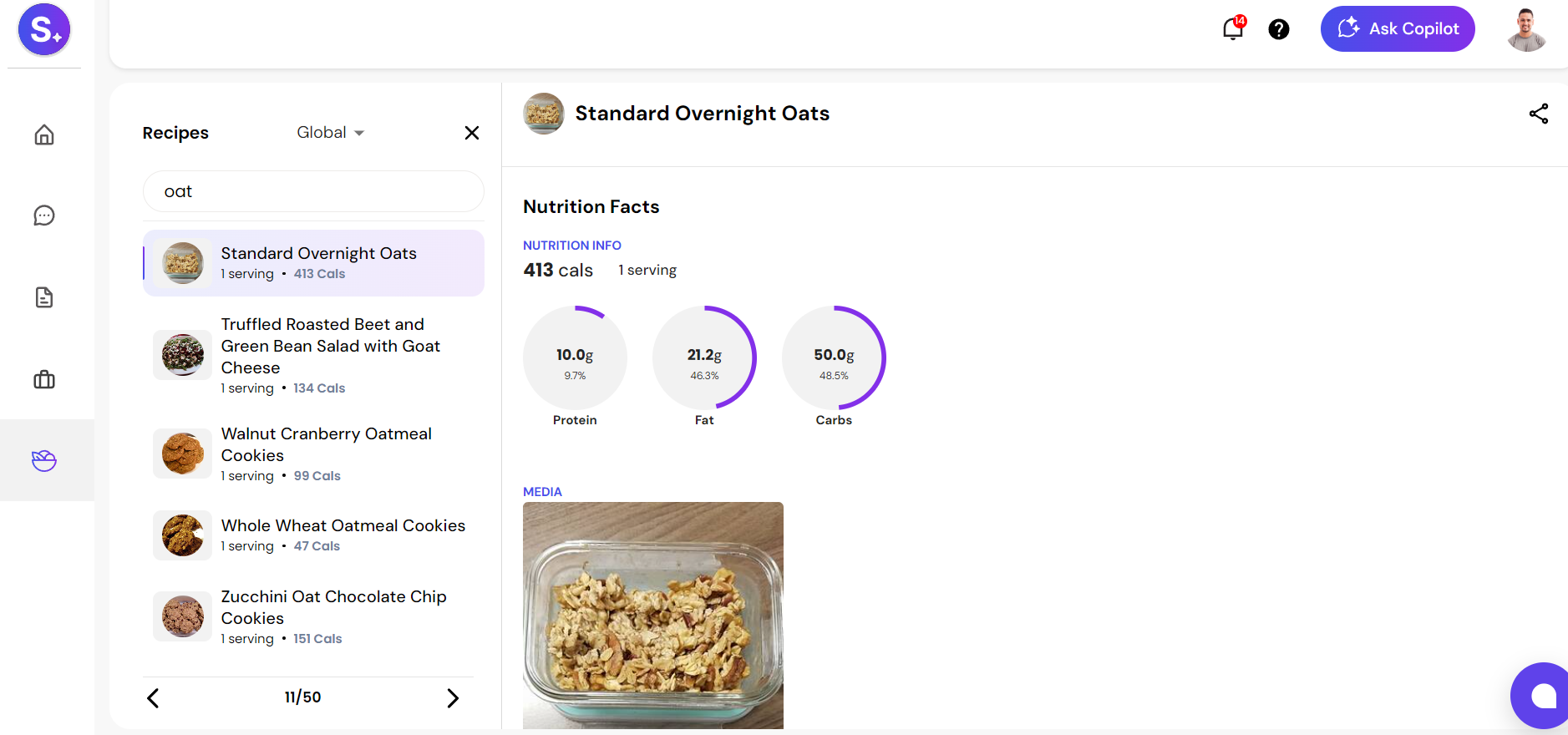
Task: Click '47 Cals' under Whole Wheat cookies
Action: pos(317,546)
